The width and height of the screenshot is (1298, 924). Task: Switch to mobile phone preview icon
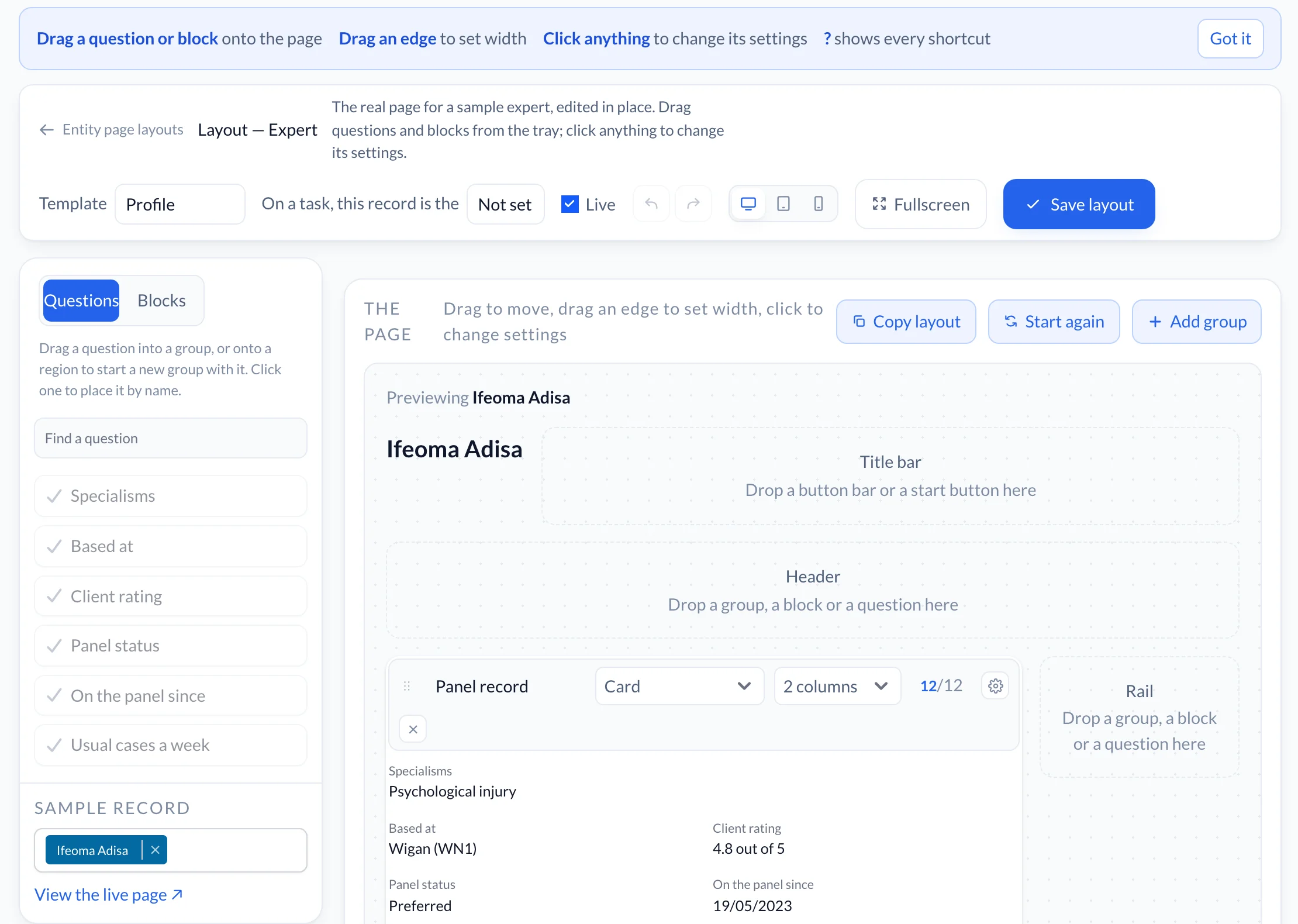pos(819,204)
